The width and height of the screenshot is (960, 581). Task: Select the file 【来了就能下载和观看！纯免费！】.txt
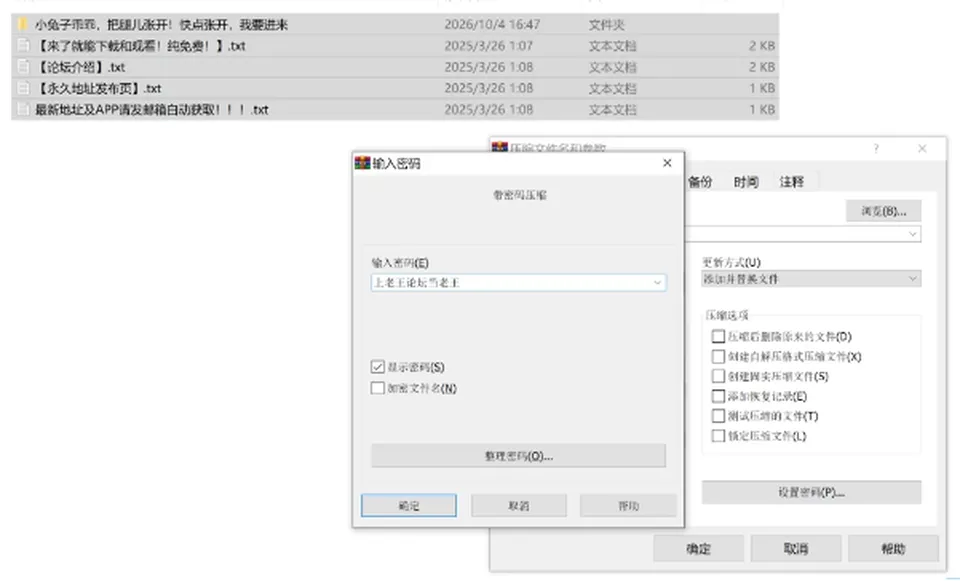click(140, 45)
